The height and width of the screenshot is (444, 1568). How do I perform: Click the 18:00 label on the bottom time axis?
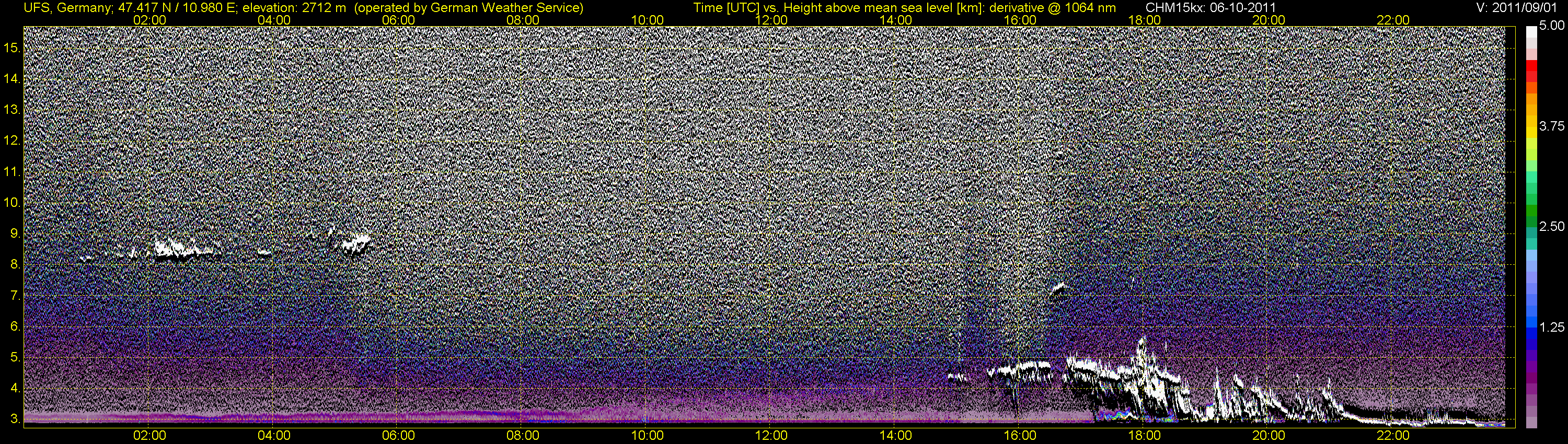(x=1144, y=436)
